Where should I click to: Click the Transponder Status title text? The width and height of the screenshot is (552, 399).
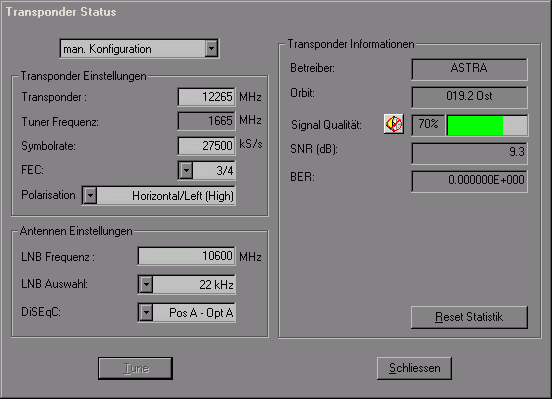coord(61,12)
